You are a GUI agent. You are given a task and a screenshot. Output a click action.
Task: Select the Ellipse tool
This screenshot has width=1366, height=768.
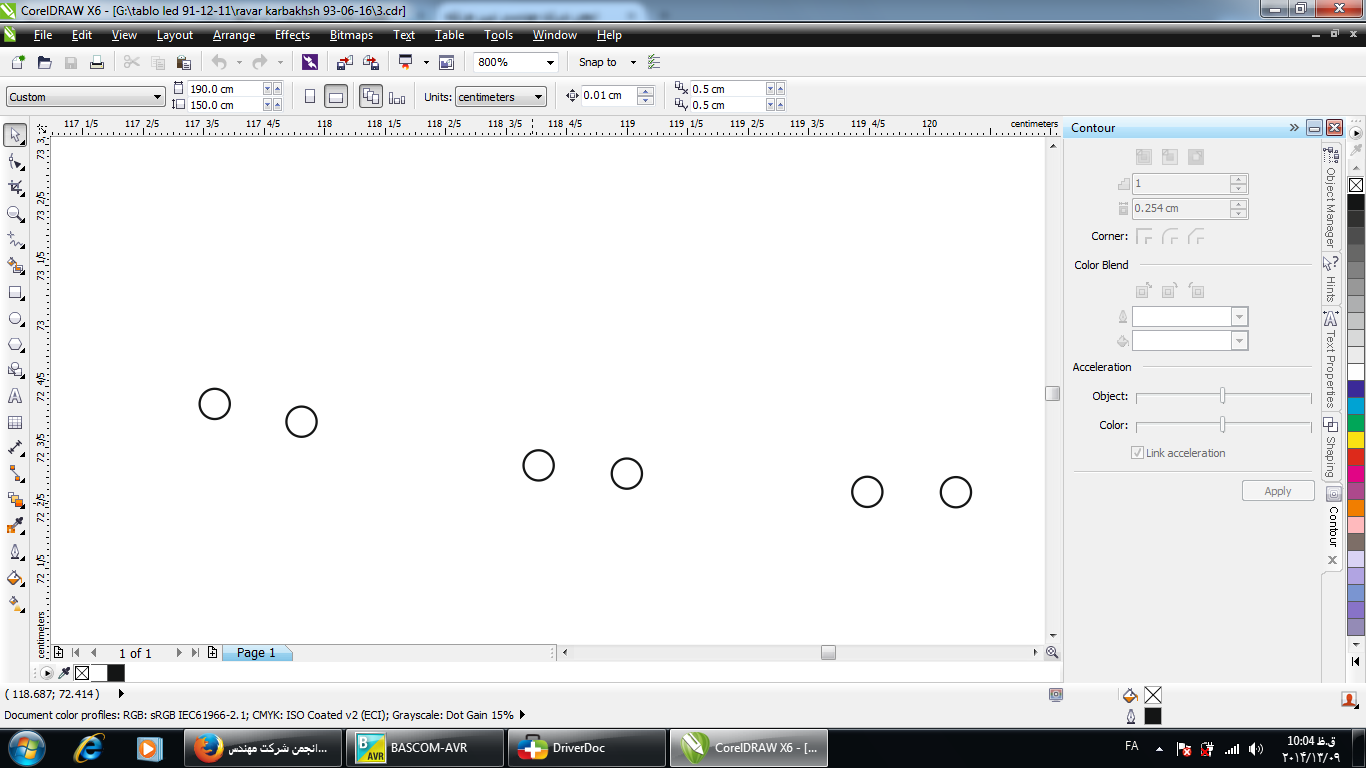tap(15, 319)
